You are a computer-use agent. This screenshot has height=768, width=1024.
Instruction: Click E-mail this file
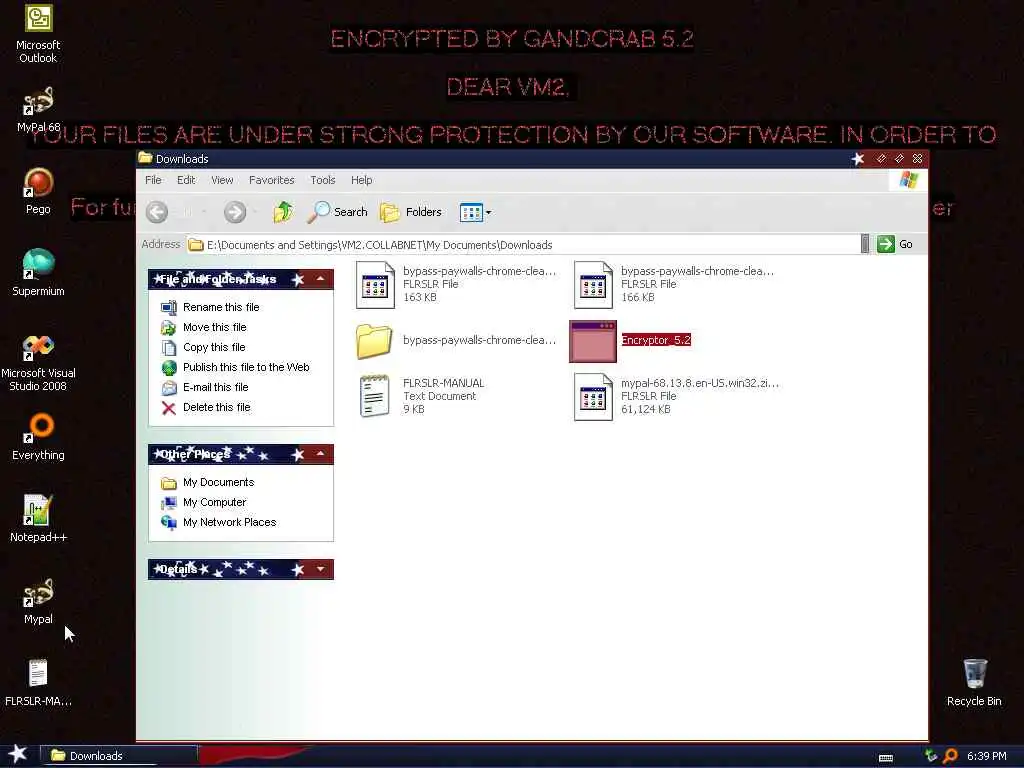tap(204, 387)
